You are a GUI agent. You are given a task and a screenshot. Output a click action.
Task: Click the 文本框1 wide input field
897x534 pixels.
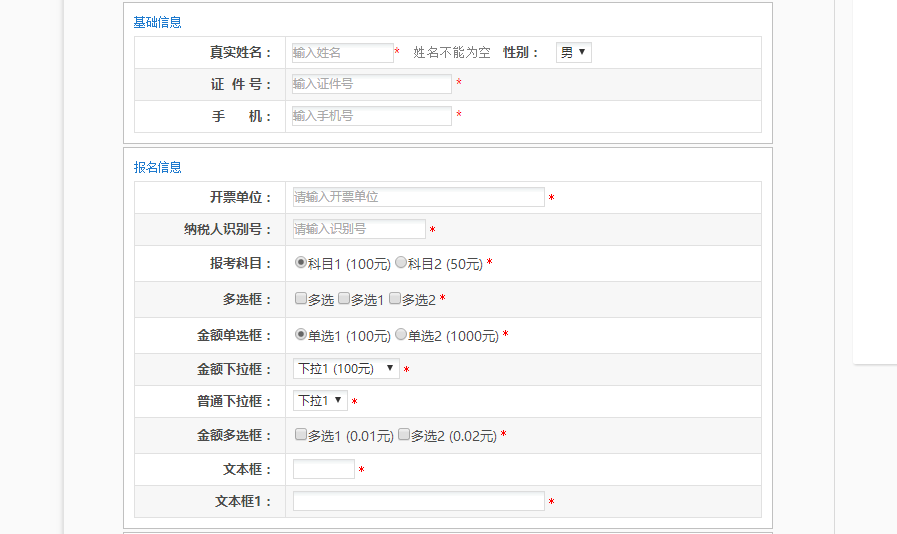point(418,501)
